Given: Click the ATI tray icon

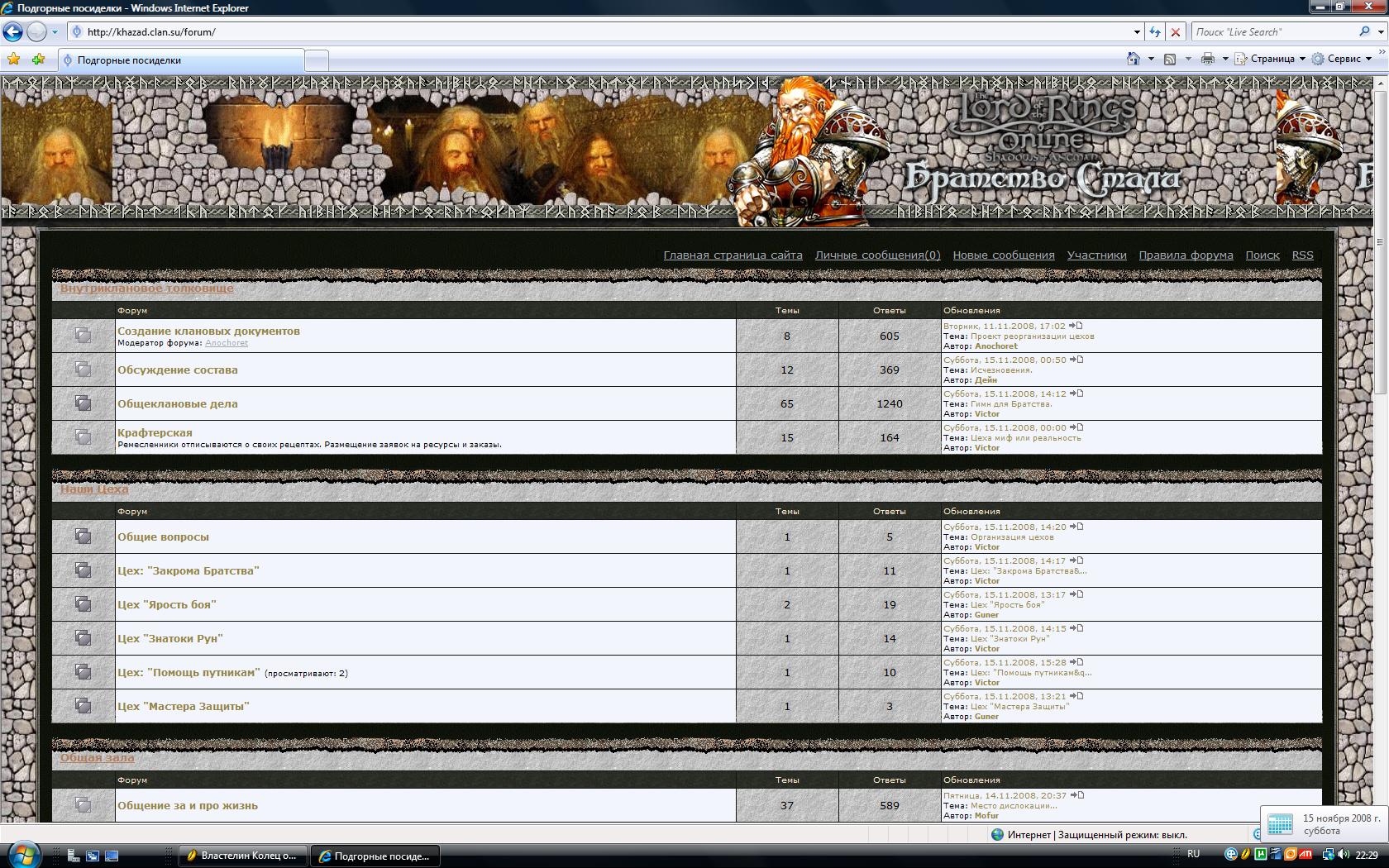Looking at the screenshot, I should (1305, 854).
